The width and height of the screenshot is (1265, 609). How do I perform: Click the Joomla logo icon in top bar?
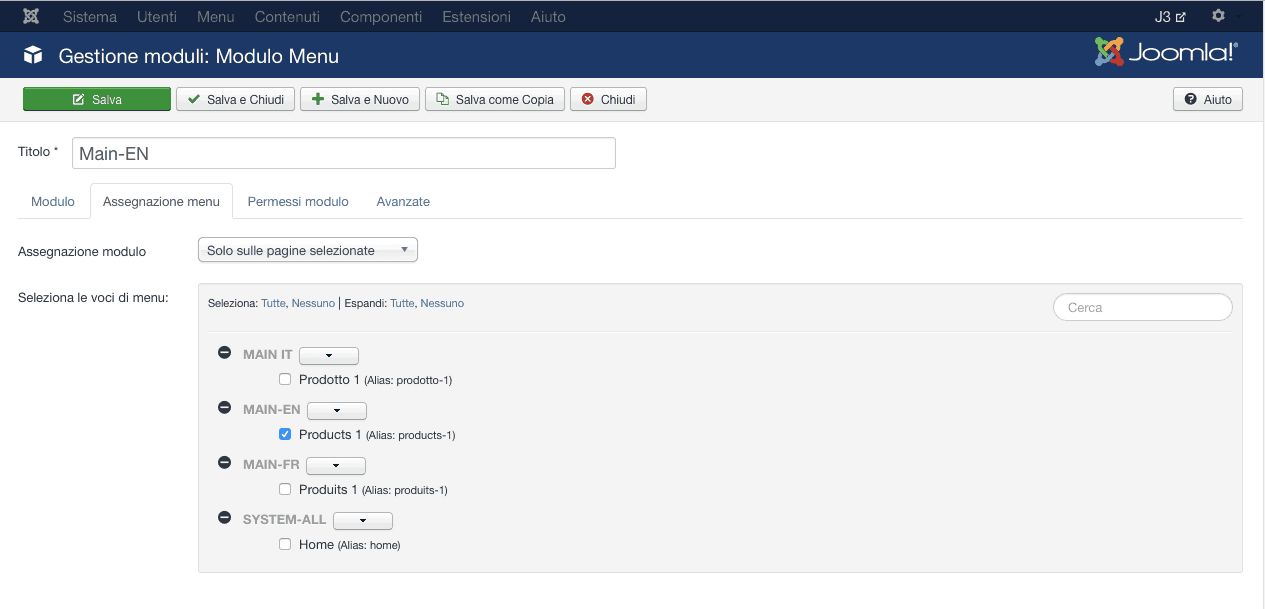click(x=31, y=16)
